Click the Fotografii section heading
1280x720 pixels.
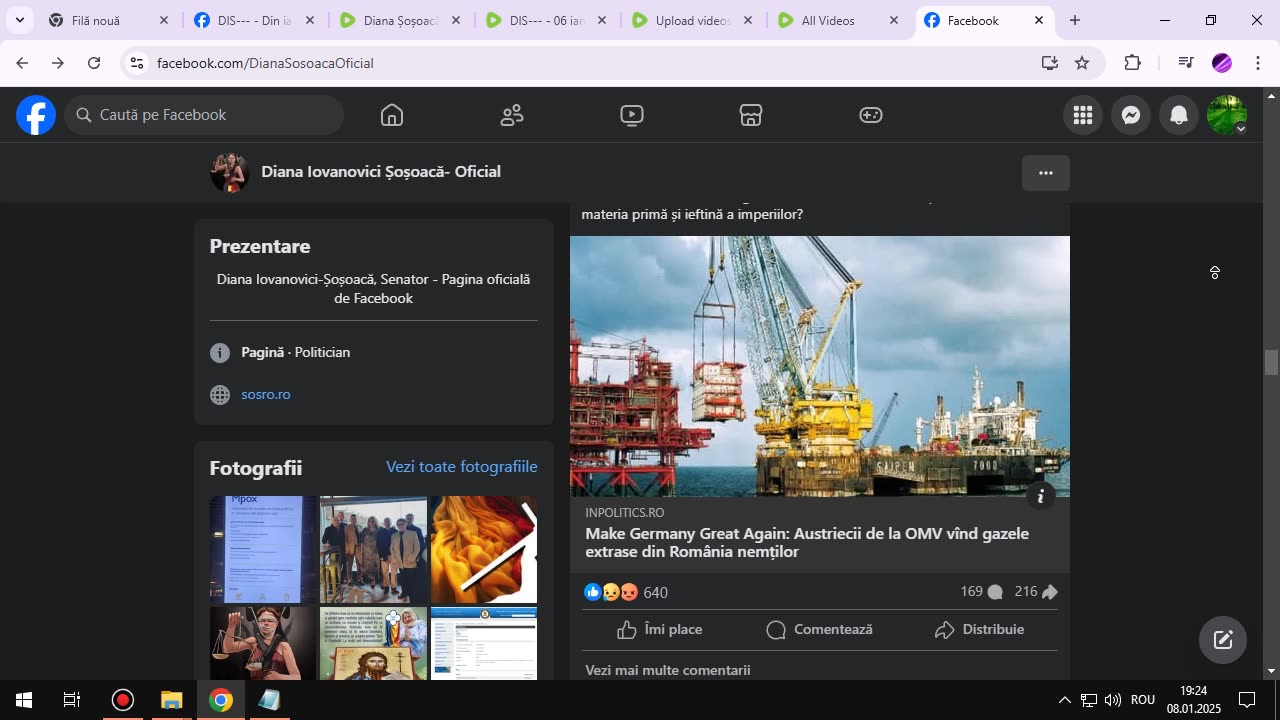(x=256, y=468)
